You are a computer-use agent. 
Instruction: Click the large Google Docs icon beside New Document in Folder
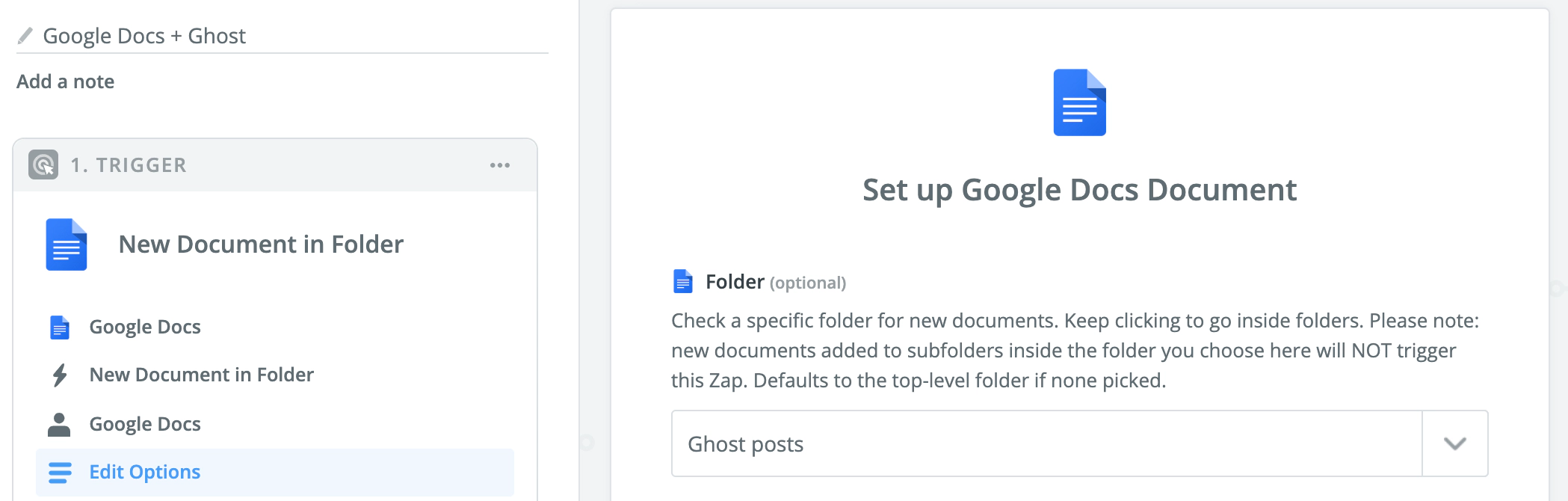tap(67, 245)
